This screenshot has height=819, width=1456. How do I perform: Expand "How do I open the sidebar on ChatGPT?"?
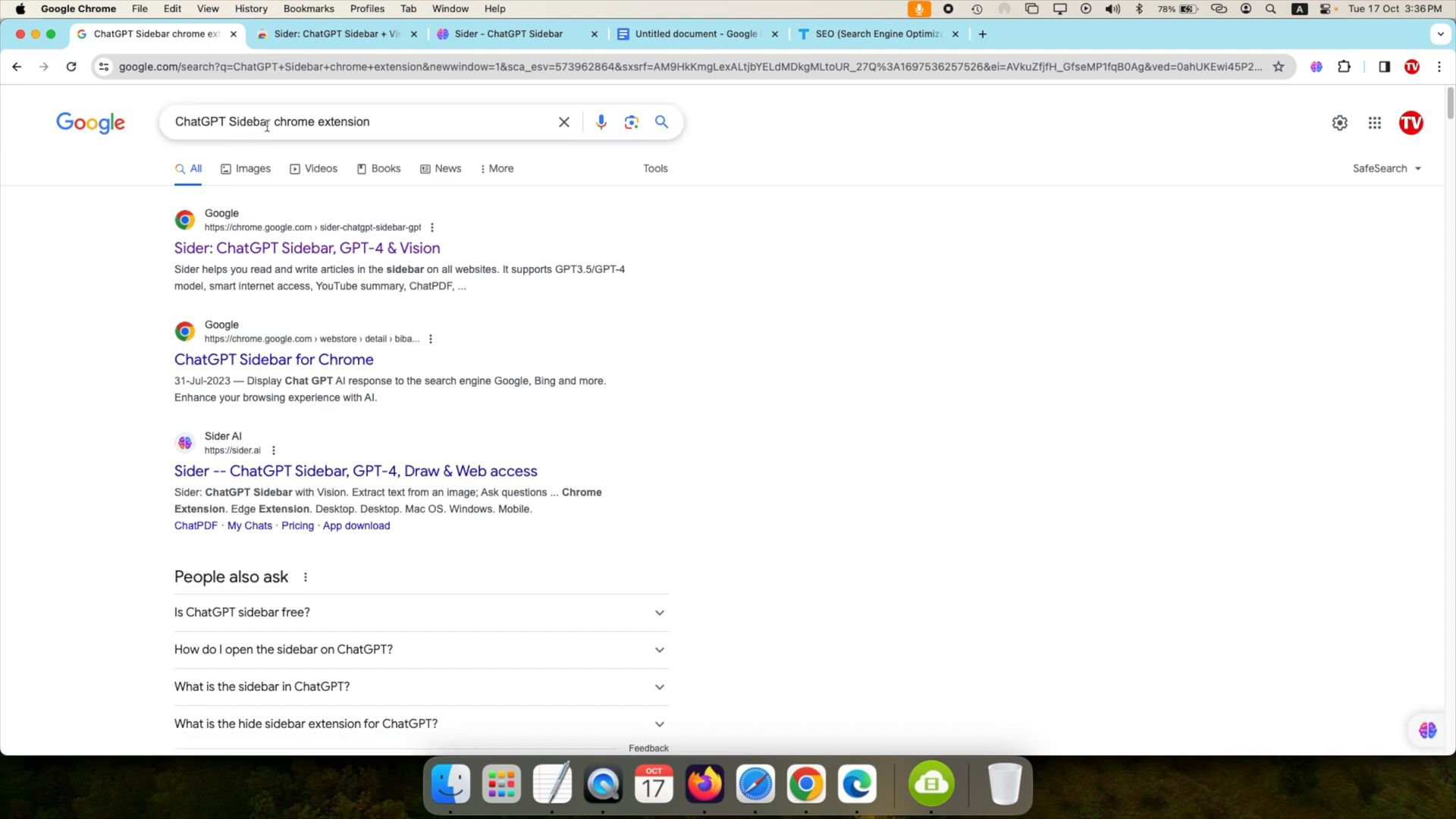pyautogui.click(x=421, y=650)
